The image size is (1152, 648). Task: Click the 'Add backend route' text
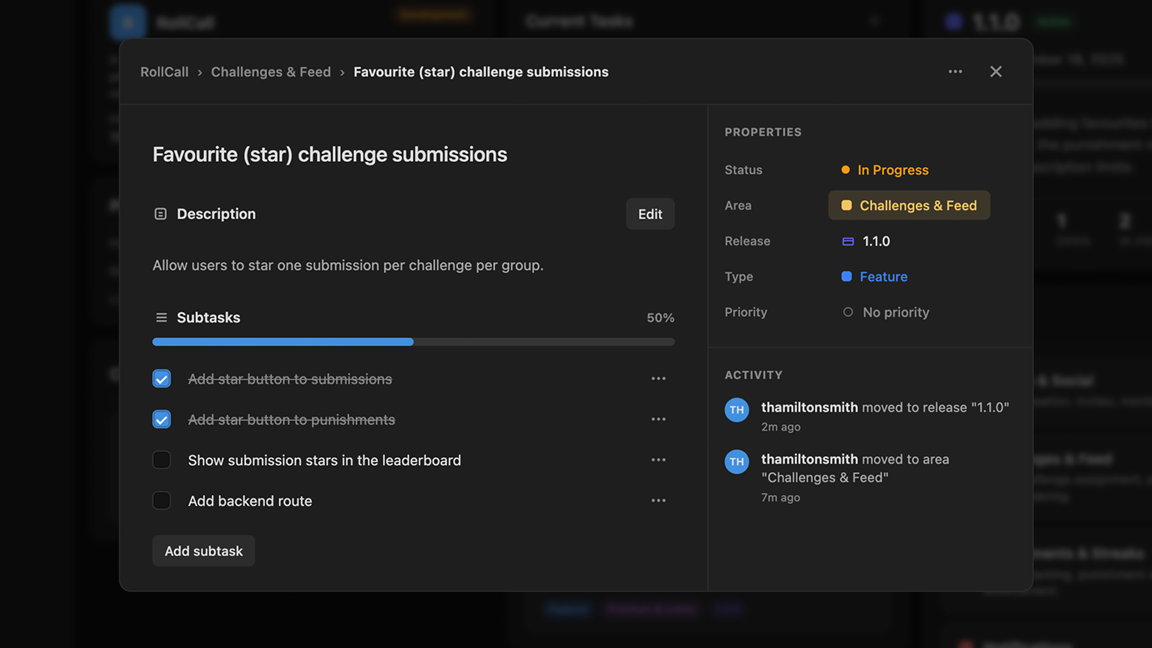pyautogui.click(x=250, y=501)
